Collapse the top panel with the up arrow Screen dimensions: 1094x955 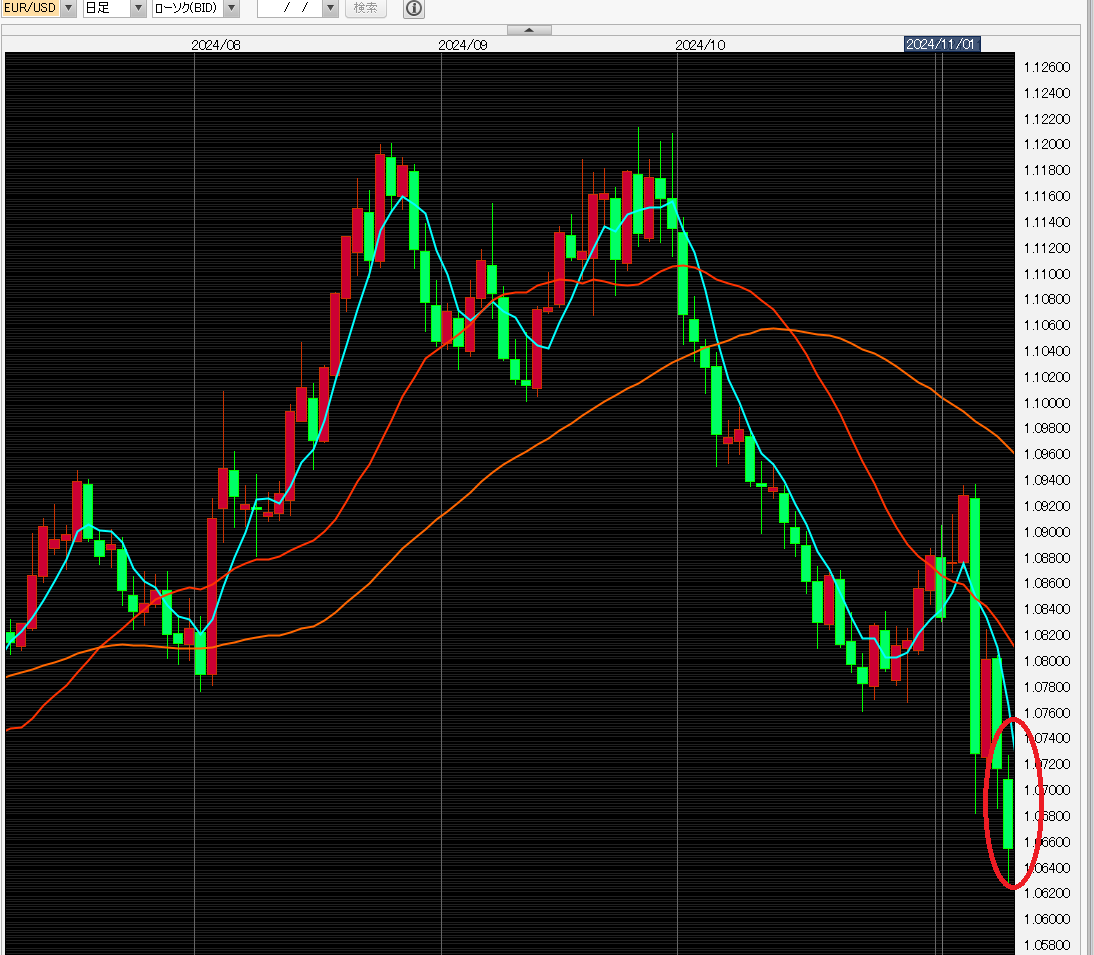point(530,30)
